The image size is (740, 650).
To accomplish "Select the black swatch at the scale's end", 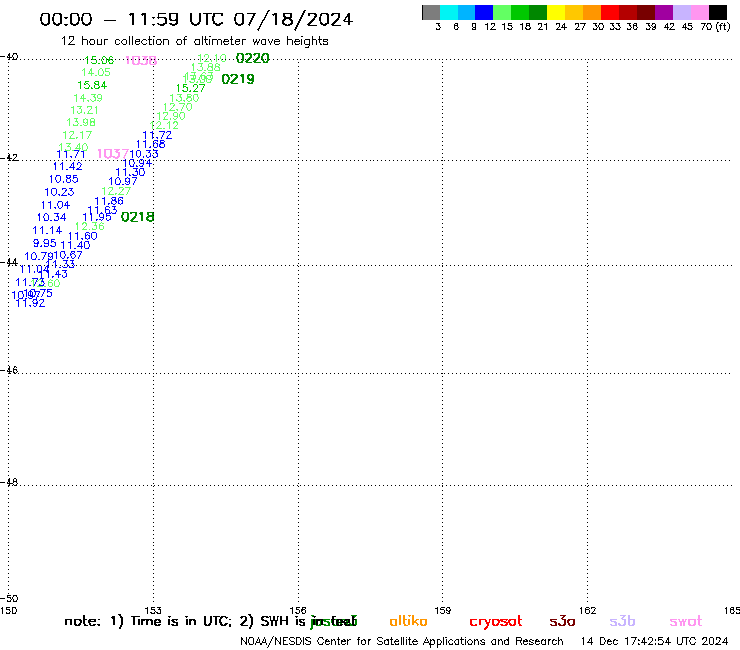I will pyautogui.click(x=717, y=12).
